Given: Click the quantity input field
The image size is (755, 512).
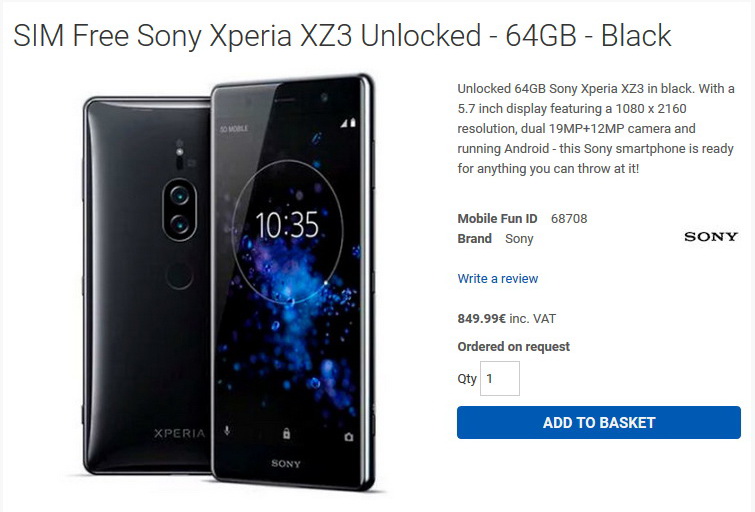Looking at the screenshot, I should pos(500,379).
